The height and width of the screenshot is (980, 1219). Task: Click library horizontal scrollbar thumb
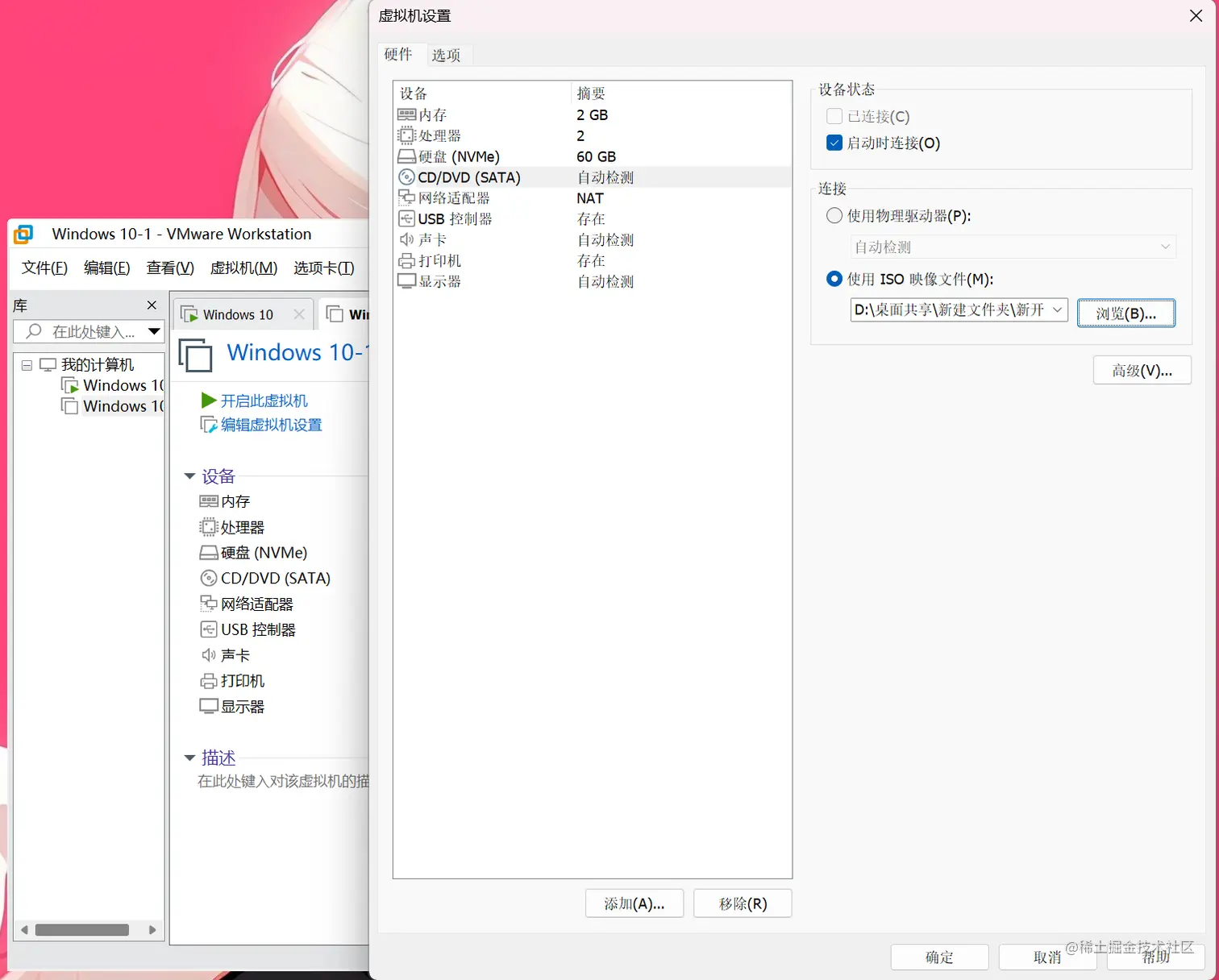[82, 930]
